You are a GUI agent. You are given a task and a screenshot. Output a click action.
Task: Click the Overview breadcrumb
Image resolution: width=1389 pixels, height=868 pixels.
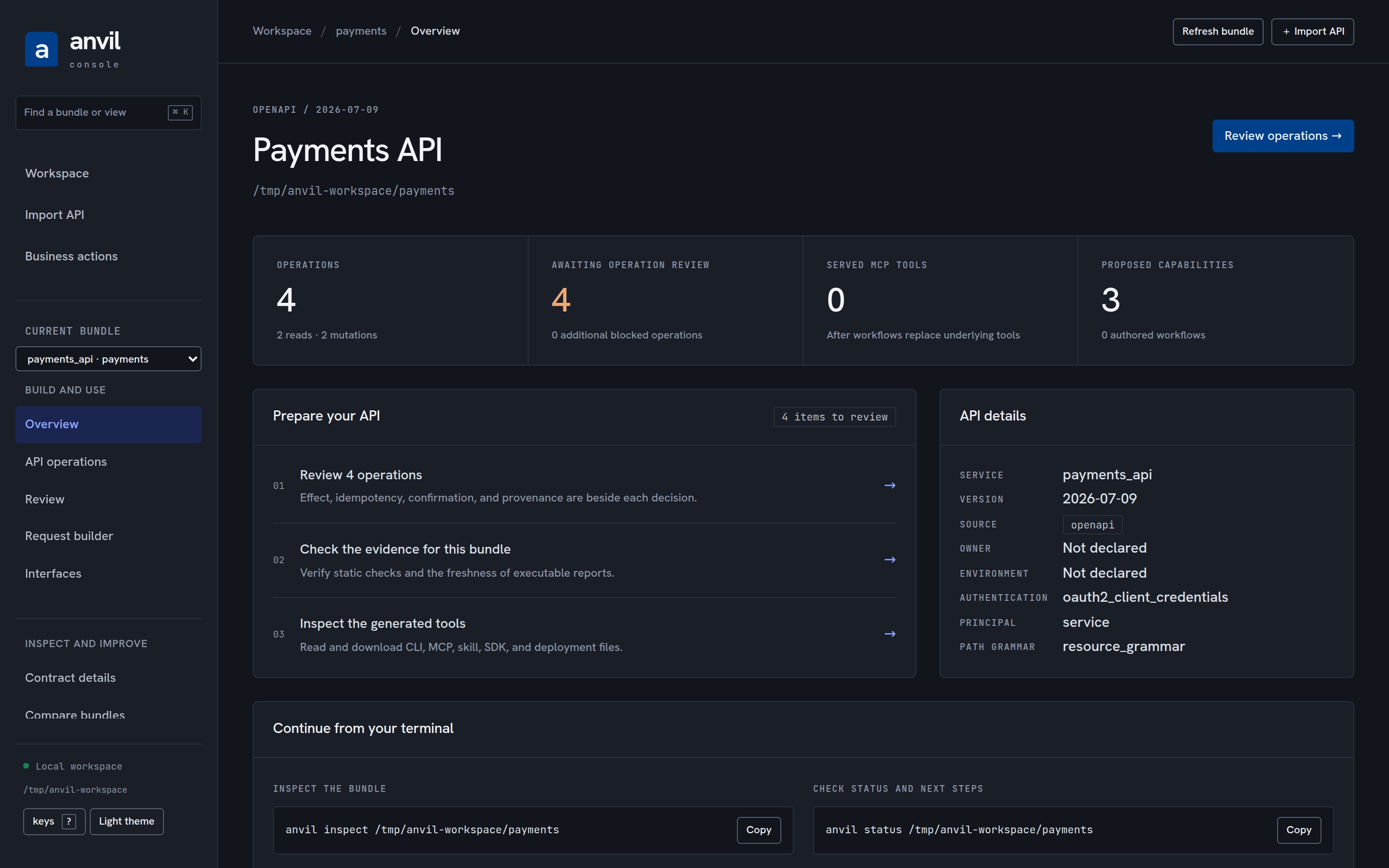[x=435, y=31]
